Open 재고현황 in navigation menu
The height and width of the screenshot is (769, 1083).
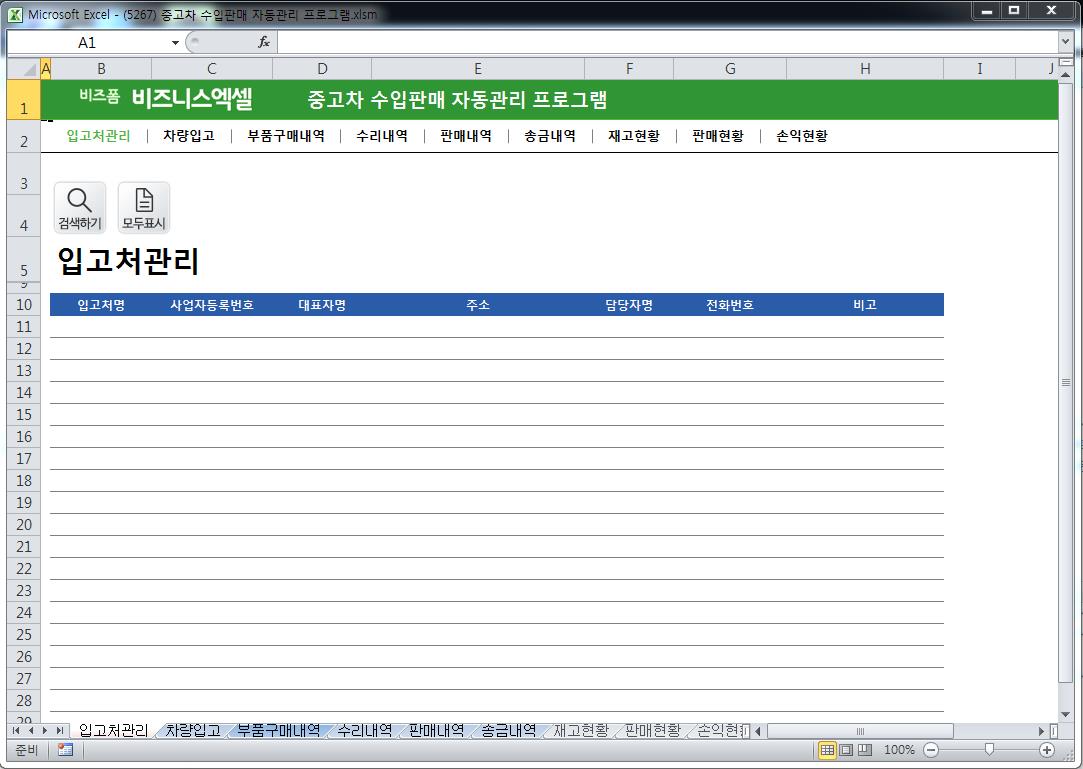(x=634, y=136)
